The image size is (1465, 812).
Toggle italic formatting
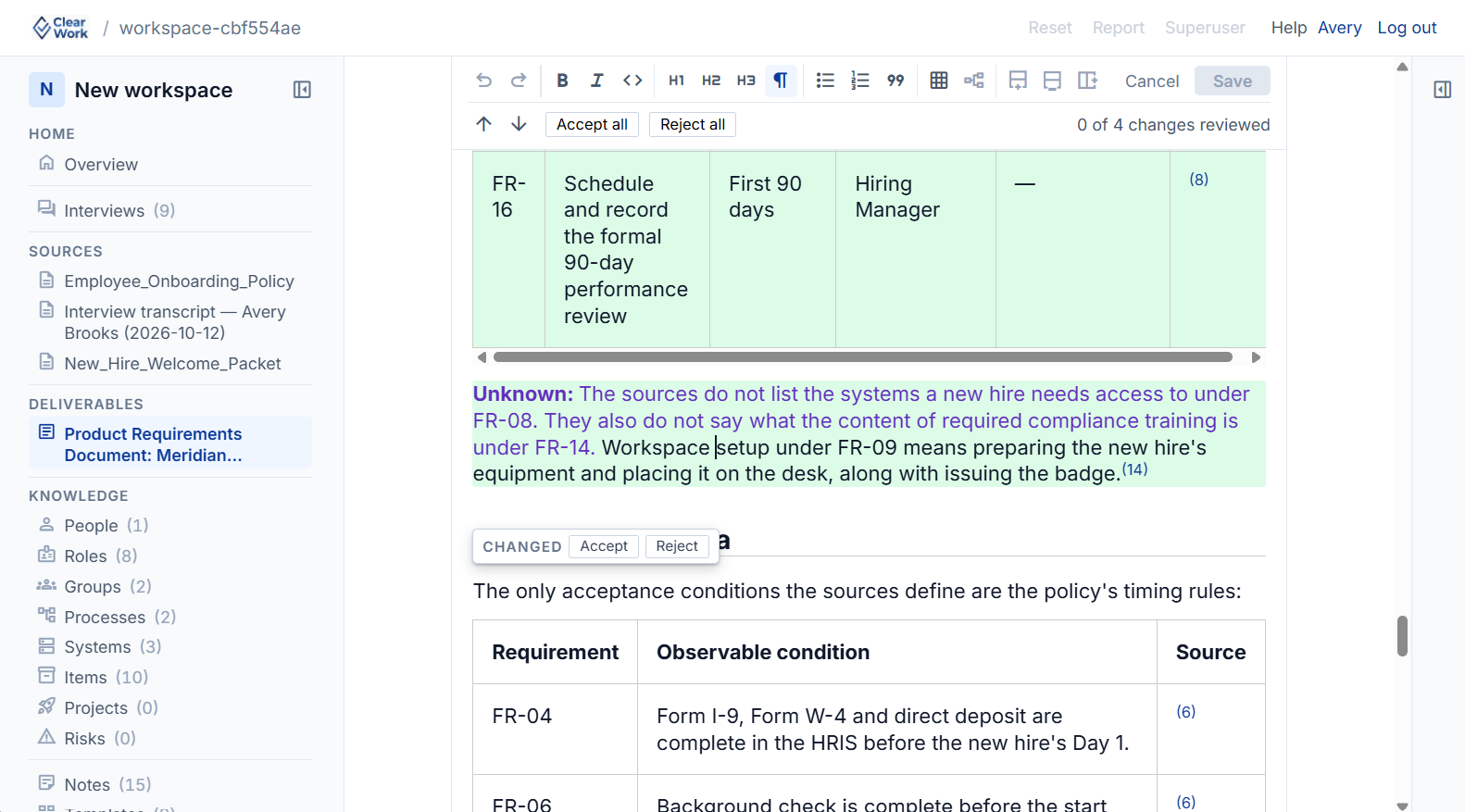(x=597, y=81)
